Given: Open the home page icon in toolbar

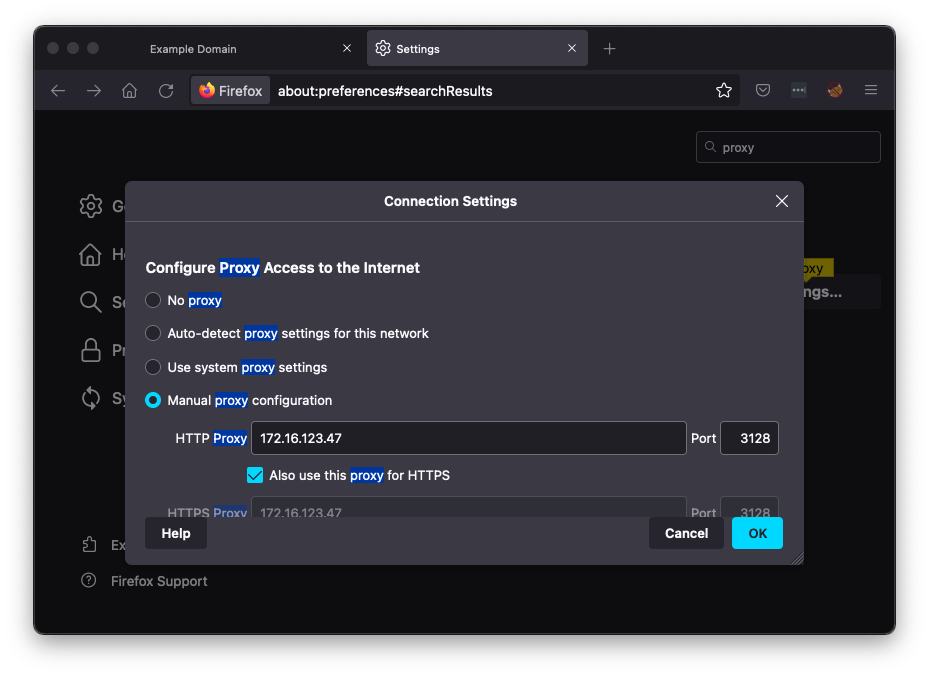Looking at the screenshot, I should tap(129, 91).
